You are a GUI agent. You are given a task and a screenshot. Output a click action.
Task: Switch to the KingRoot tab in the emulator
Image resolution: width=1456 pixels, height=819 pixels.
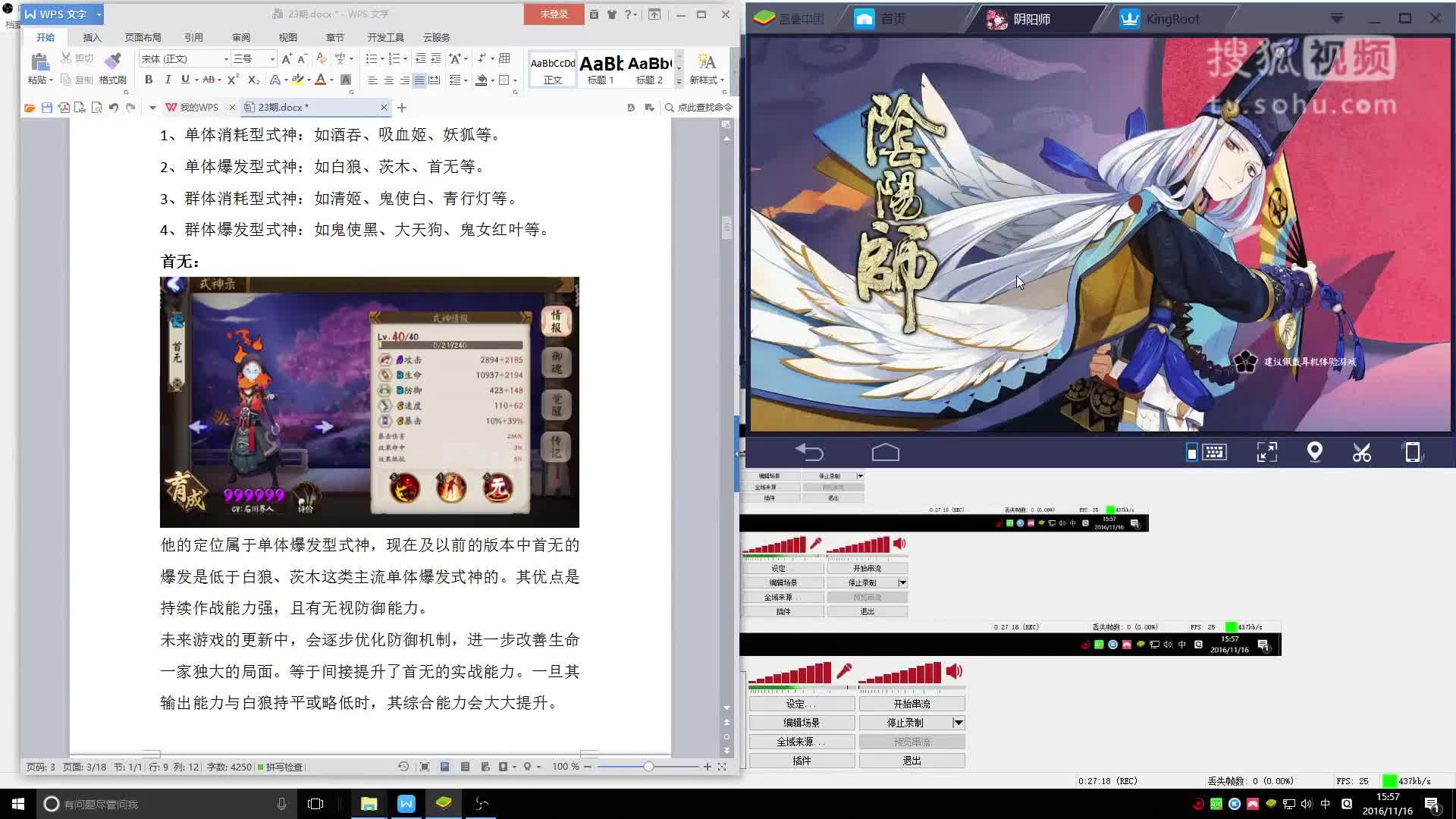(1172, 19)
